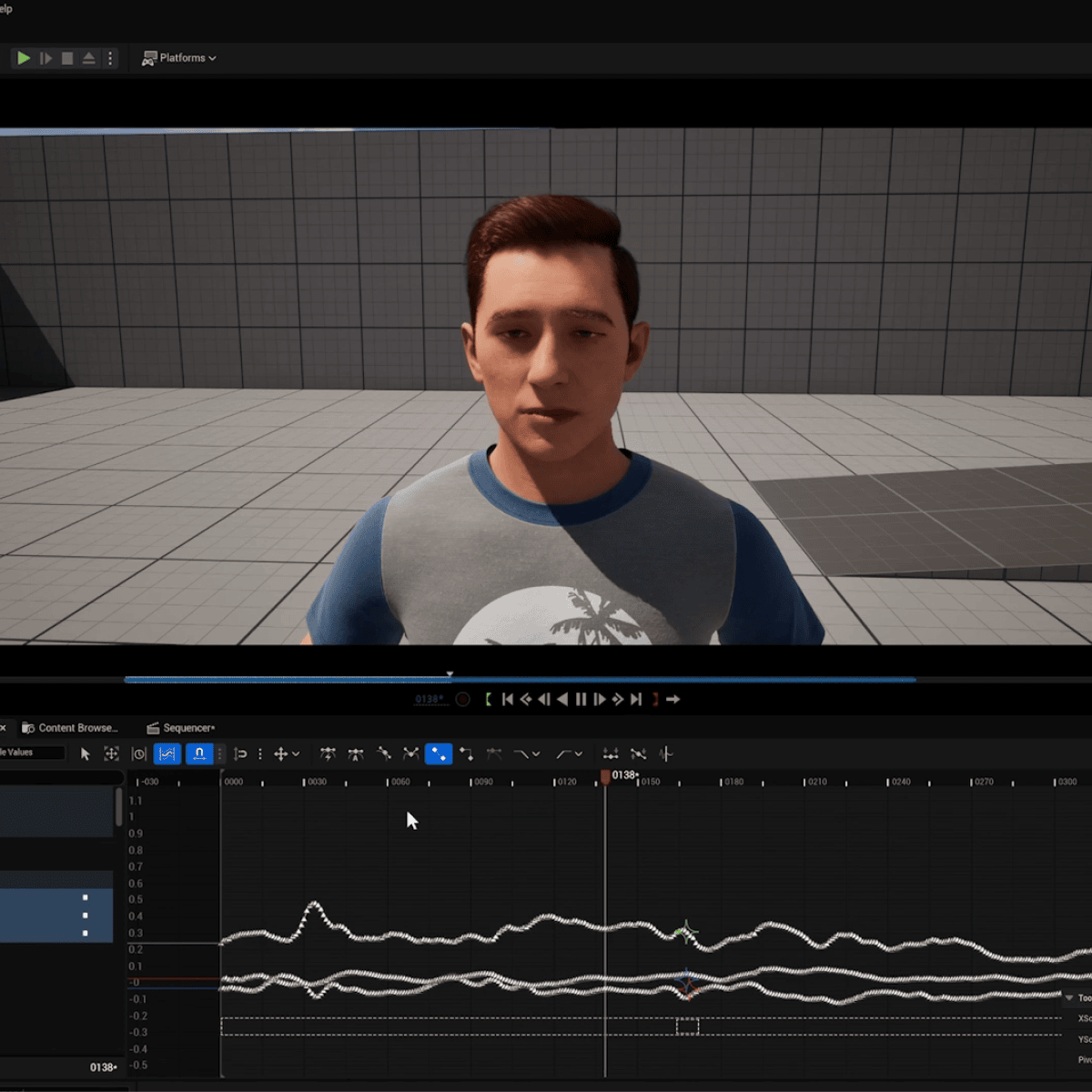Click the Eject button in play toolbar

(89, 58)
